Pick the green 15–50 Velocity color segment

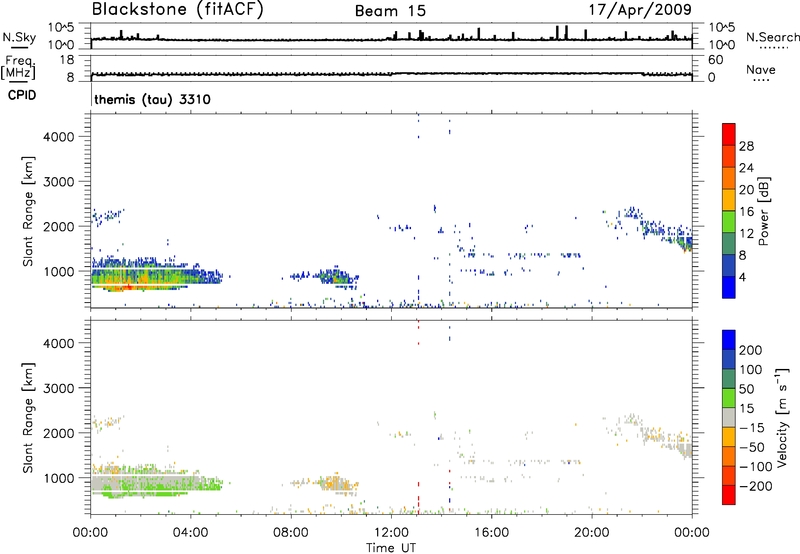(x=729, y=398)
